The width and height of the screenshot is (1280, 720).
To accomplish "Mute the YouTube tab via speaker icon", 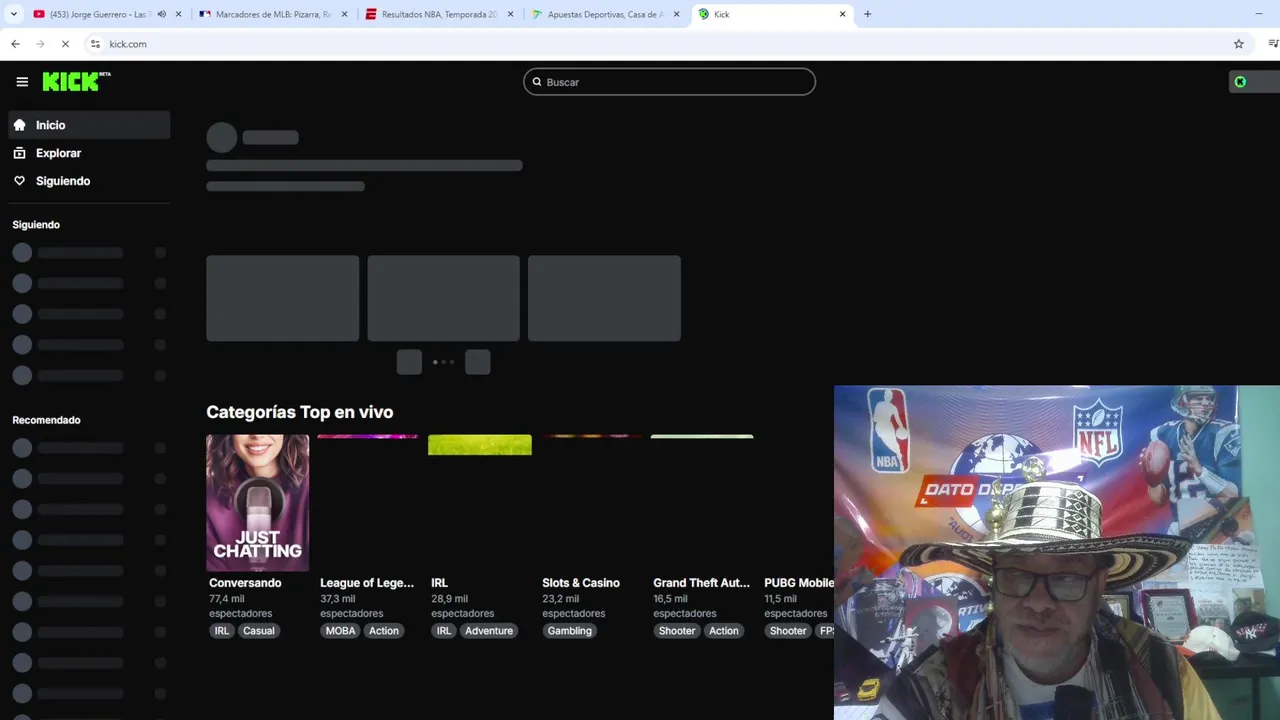I will click(x=162, y=14).
